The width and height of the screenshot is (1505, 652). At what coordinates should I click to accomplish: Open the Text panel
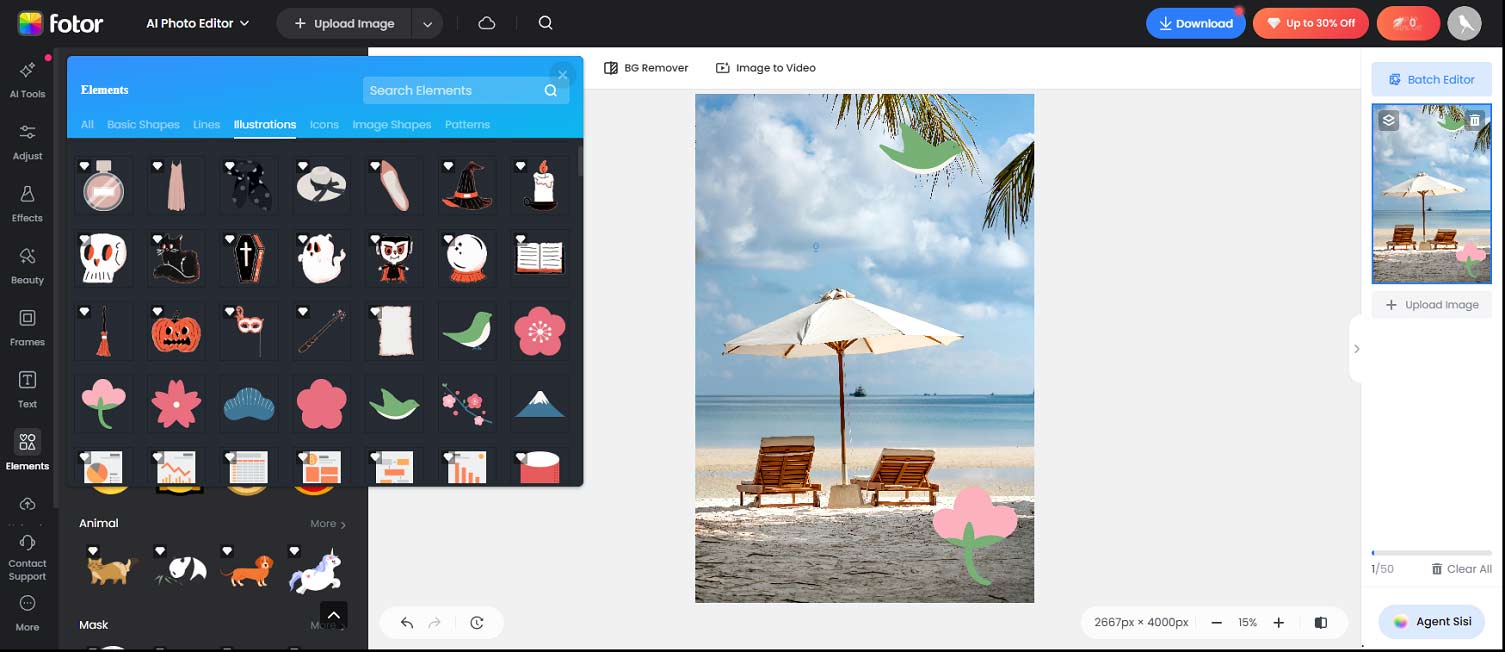pyautogui.click(x=27, y=388)
